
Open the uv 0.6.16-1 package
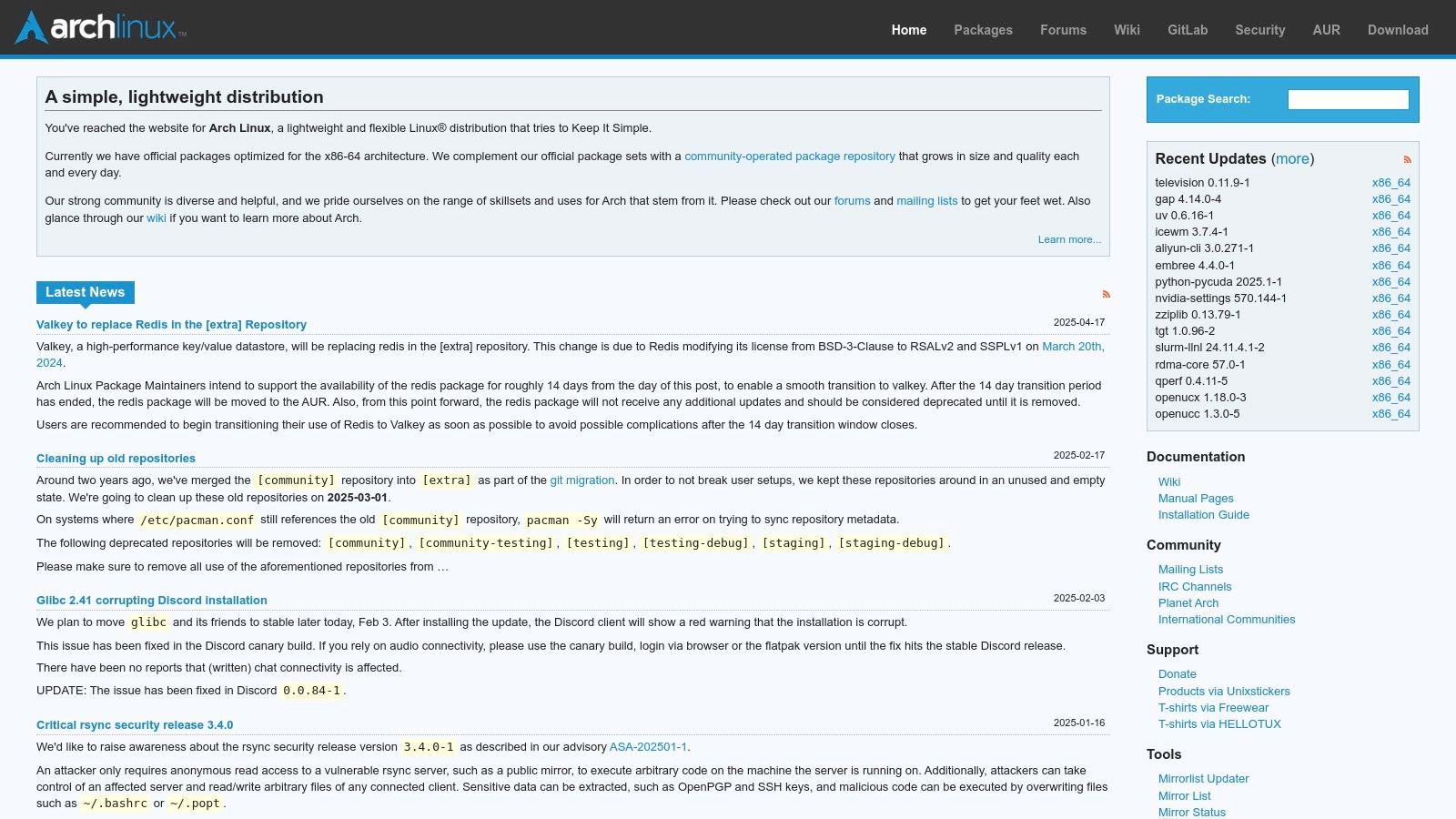(x=1184, y=216)
